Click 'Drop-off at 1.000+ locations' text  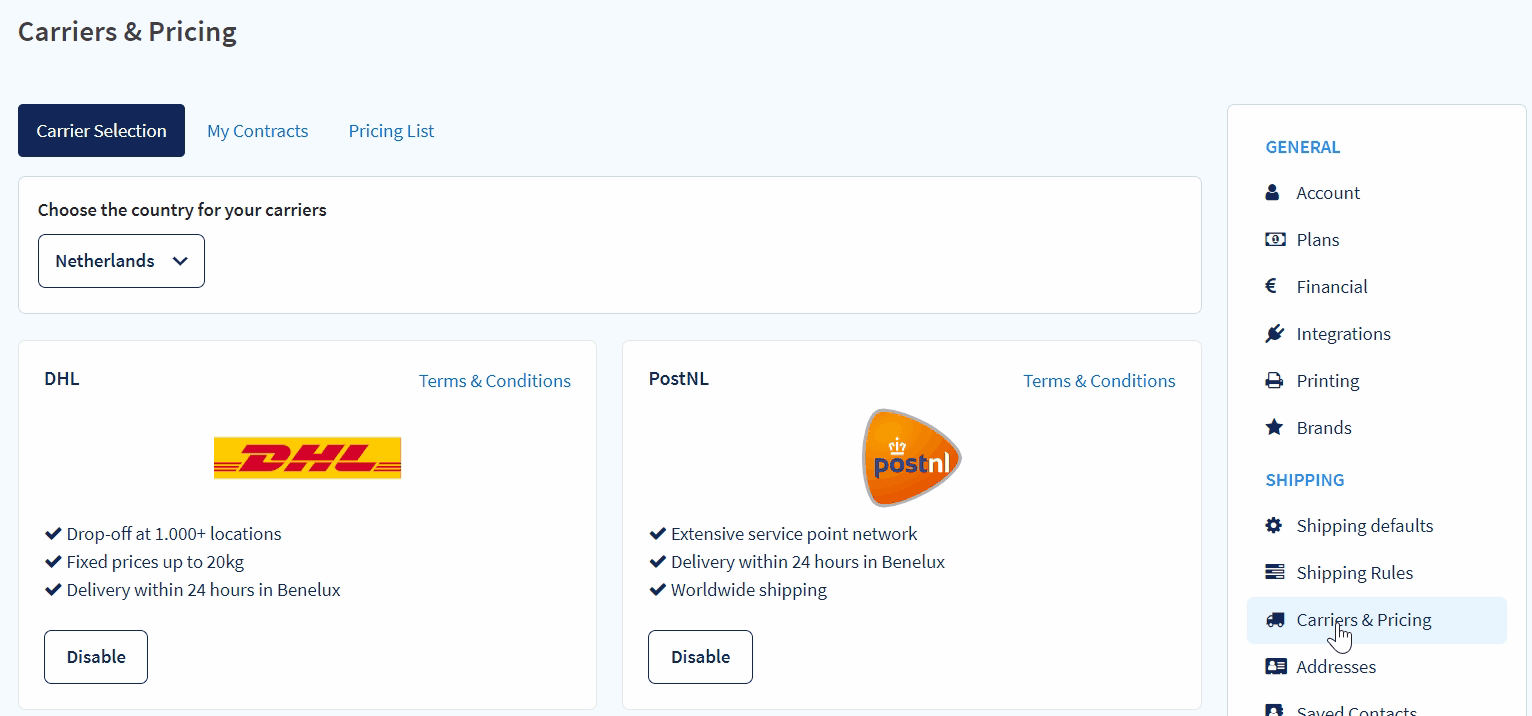coord(174,534)
